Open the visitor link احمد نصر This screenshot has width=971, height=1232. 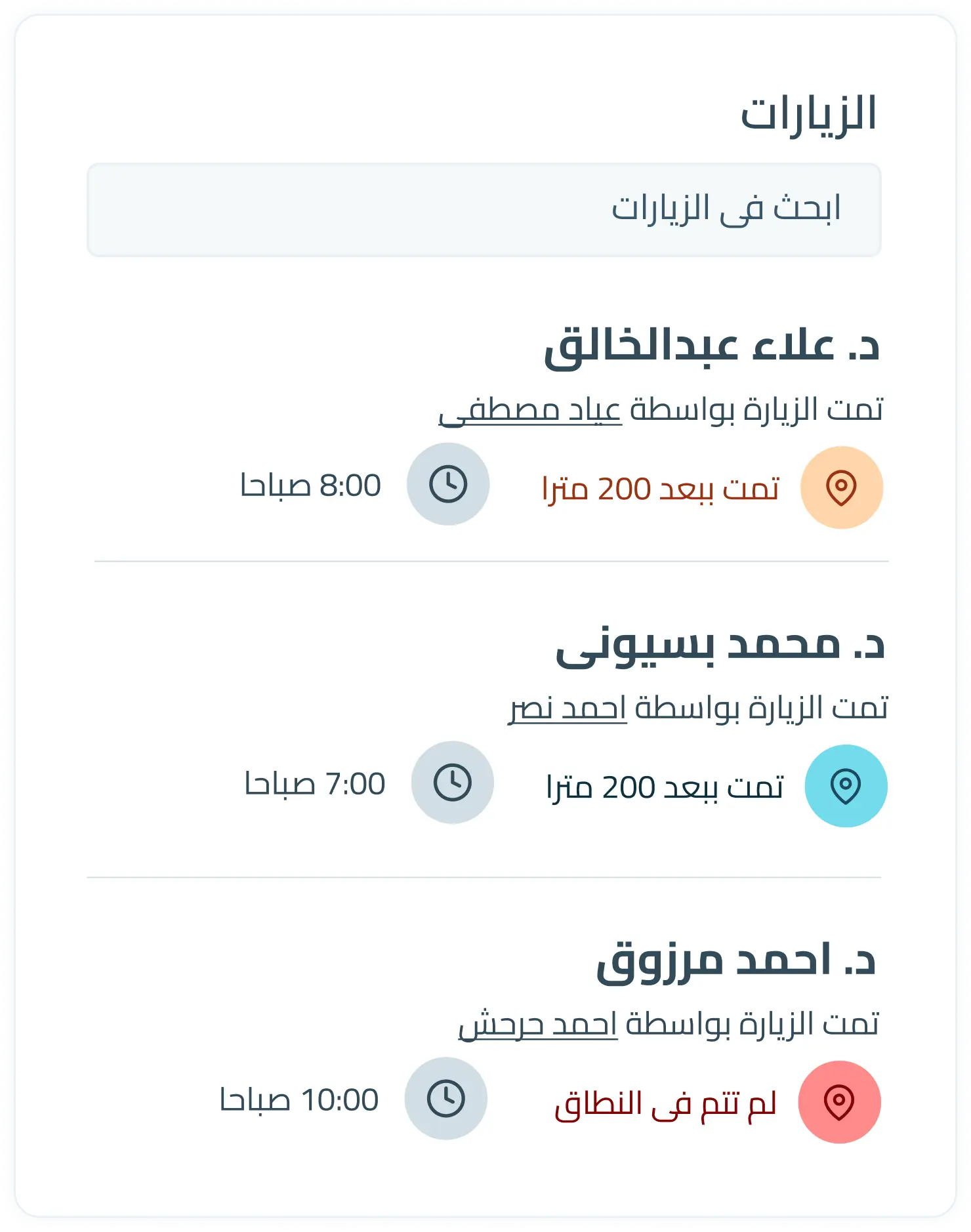tap(568, 708)
